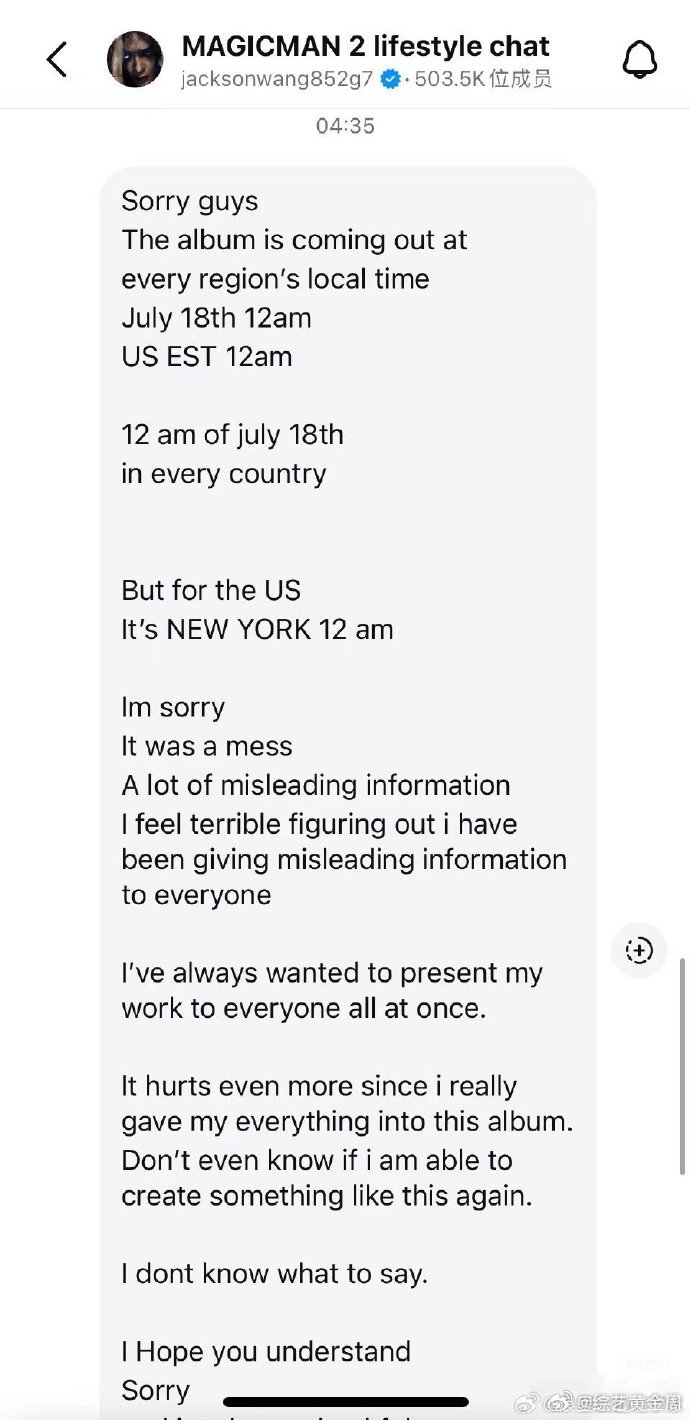Tap the back arrow icon
690x1420 pixels.
(x=57, y=59)
